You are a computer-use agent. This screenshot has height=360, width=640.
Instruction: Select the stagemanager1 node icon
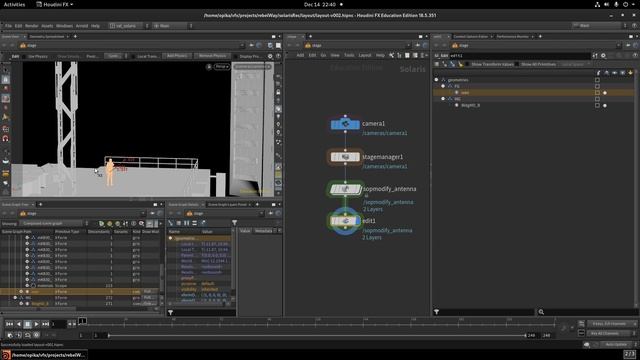pyautogui.click(x=345, y=157)
